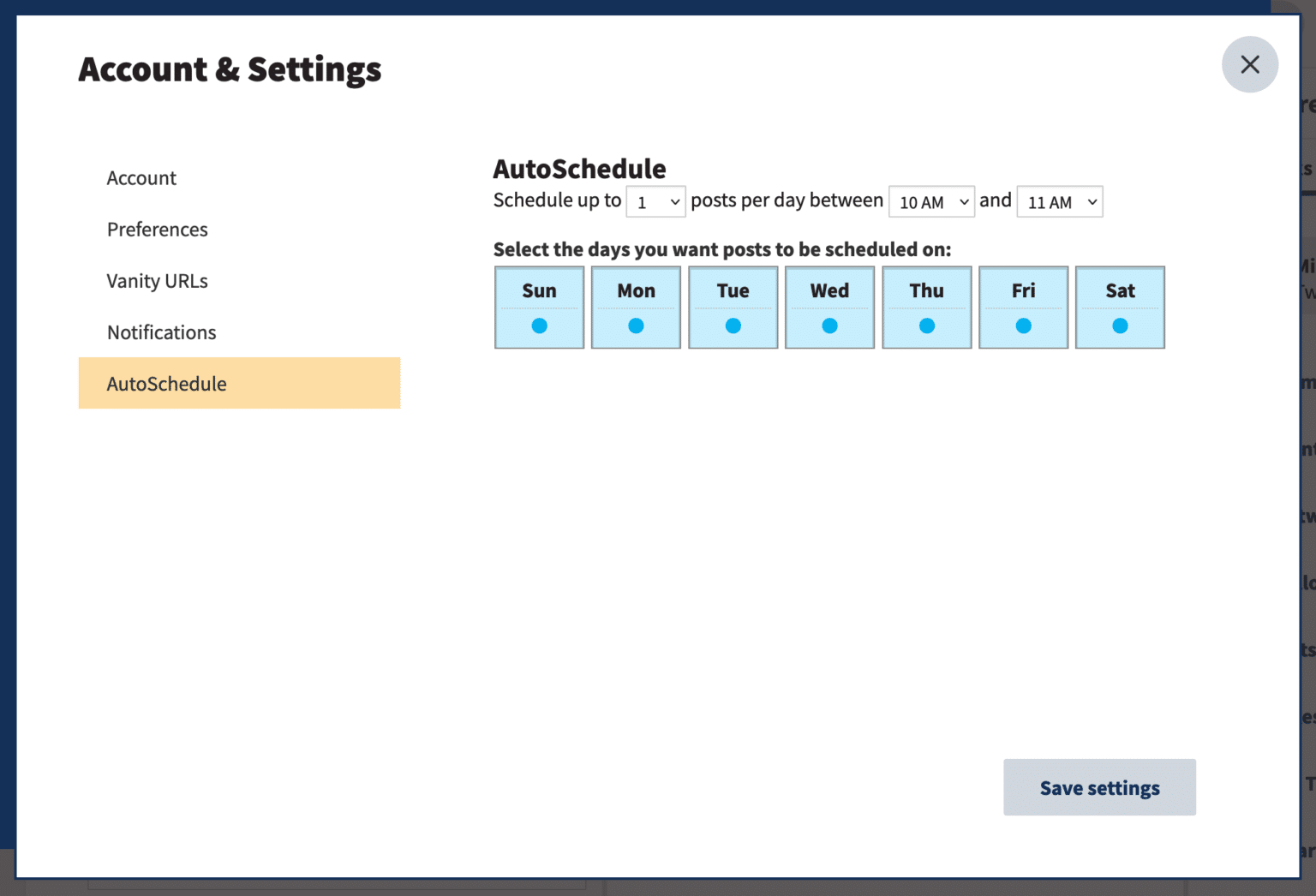Viewport: 1316px width, 896px height.
Task: Deselect Thursday from schedule days
Action: (x=926, y=307)
